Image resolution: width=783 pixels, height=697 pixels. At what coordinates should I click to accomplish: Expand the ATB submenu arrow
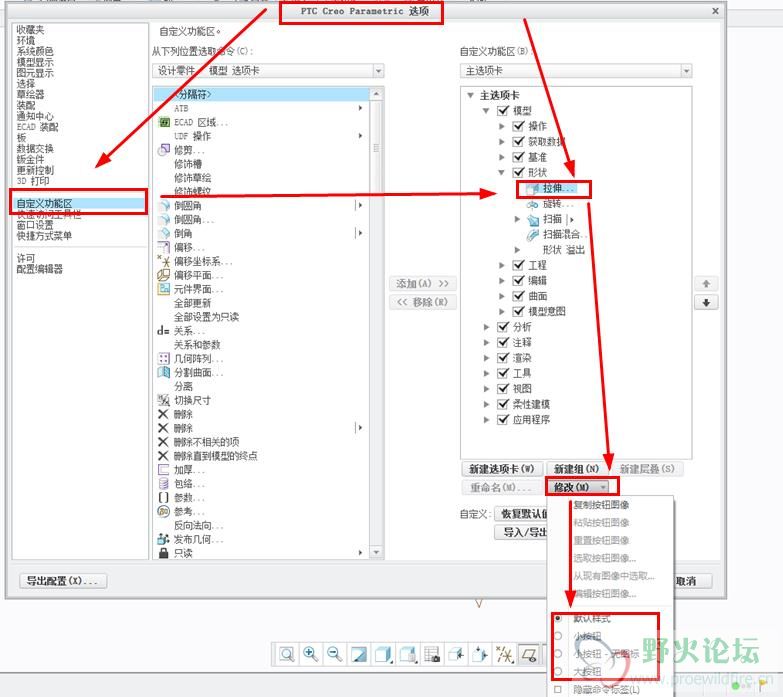click(x=360, y=108)
